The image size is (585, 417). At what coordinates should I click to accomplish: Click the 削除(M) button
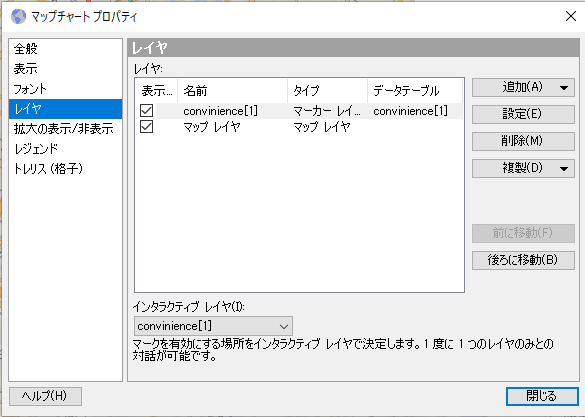[x=523, y=141]
